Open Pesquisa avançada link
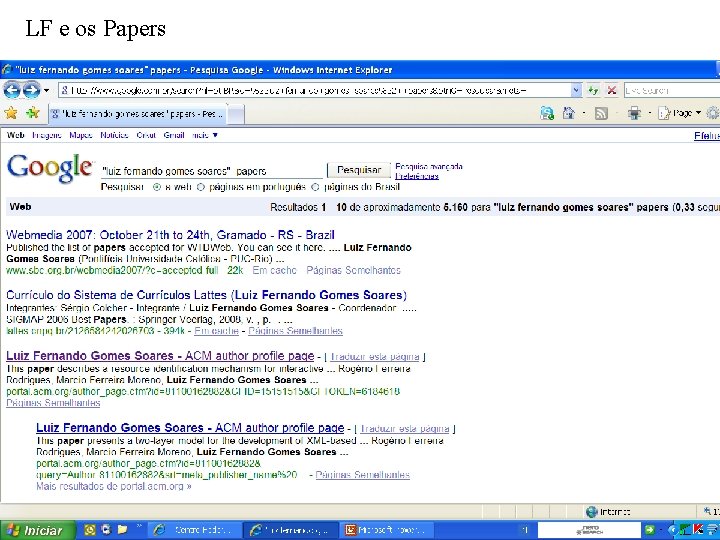The image size is (720, 540). click(x=429, y=166)
